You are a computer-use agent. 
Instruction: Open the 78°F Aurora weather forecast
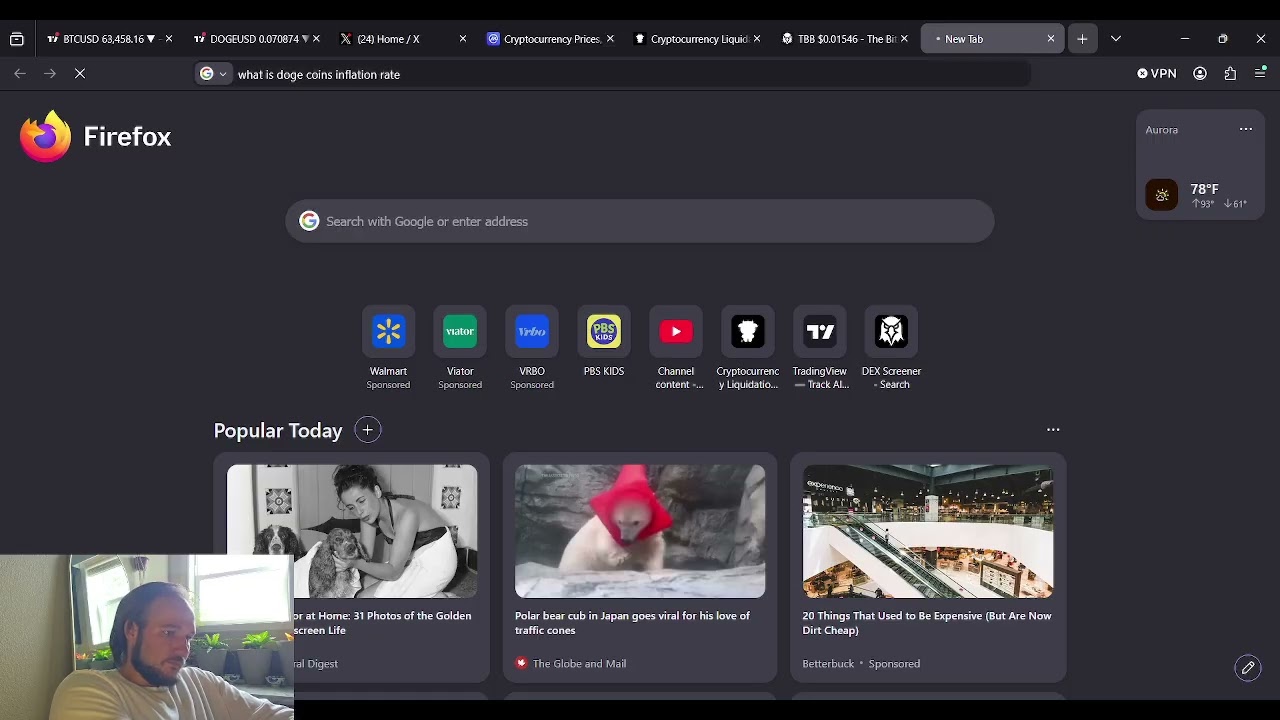coord(1200,194)
